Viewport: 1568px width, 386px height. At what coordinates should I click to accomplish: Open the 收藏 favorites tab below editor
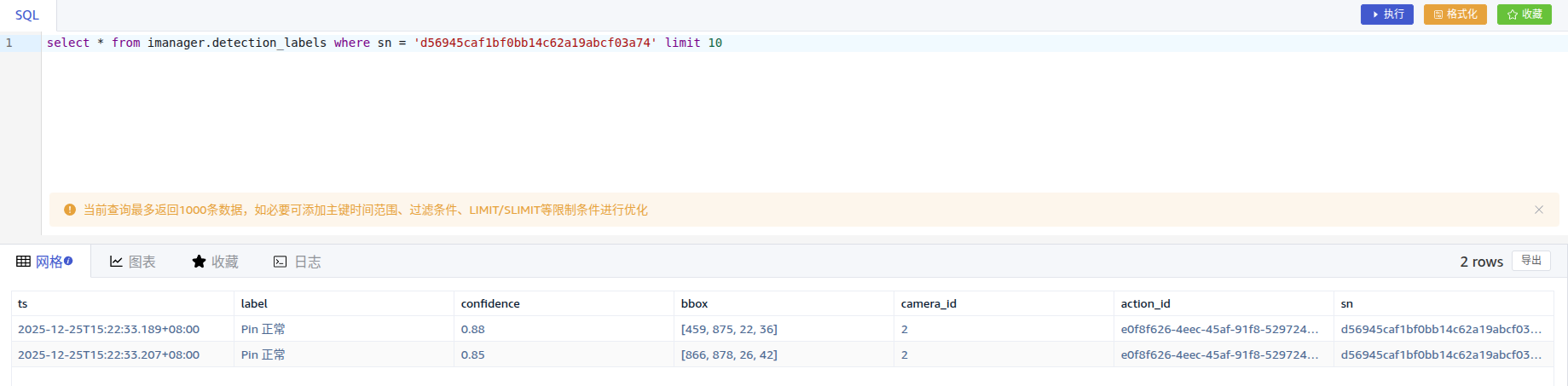click(215, 262)
